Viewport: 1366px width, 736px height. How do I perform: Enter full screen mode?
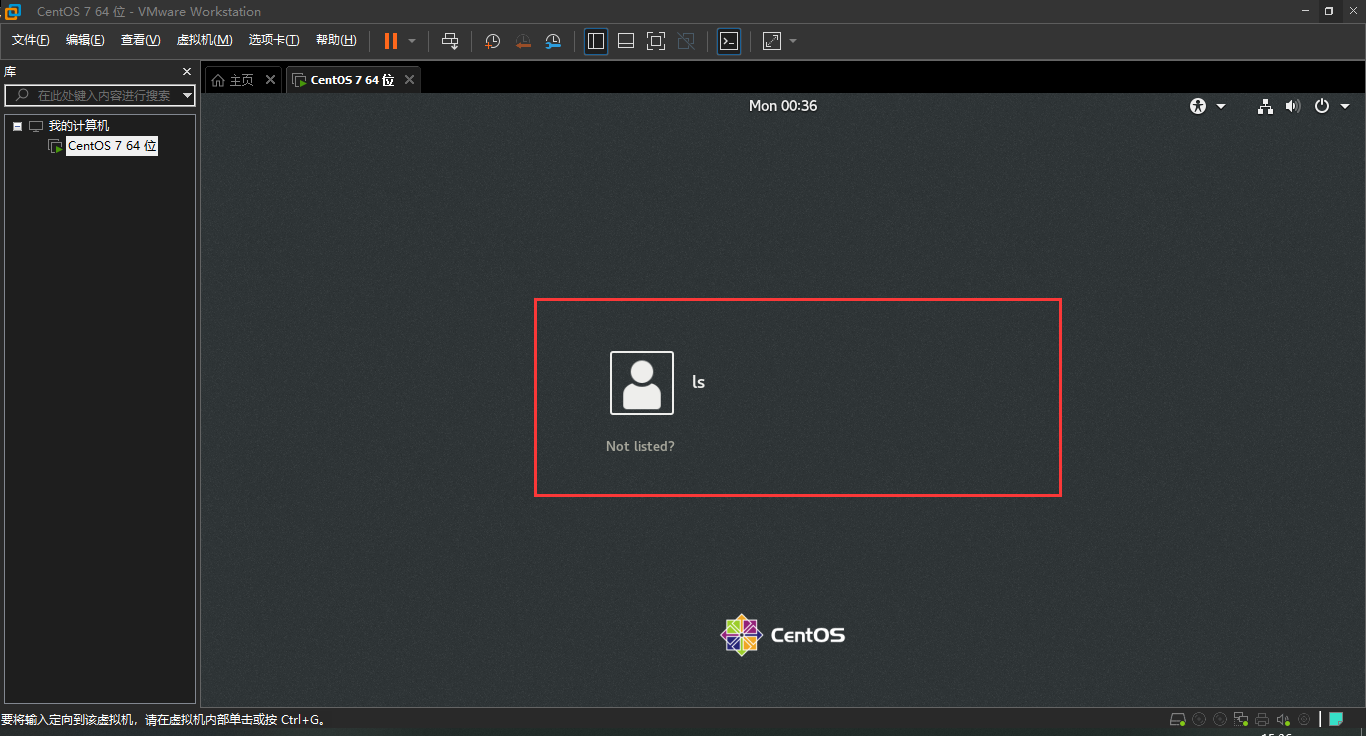pos(656,41)
